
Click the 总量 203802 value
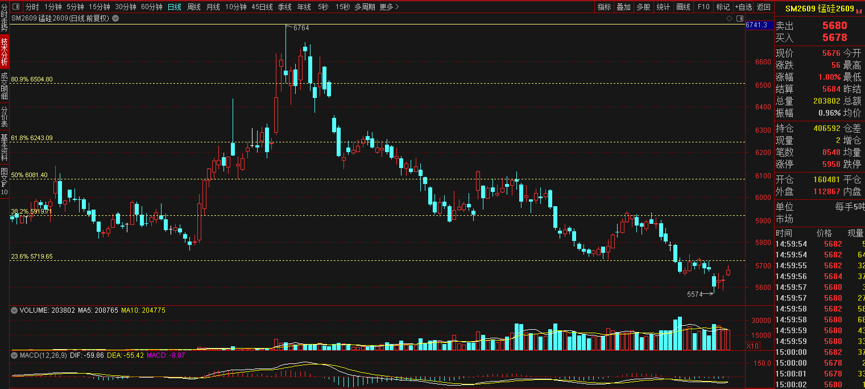826,101
